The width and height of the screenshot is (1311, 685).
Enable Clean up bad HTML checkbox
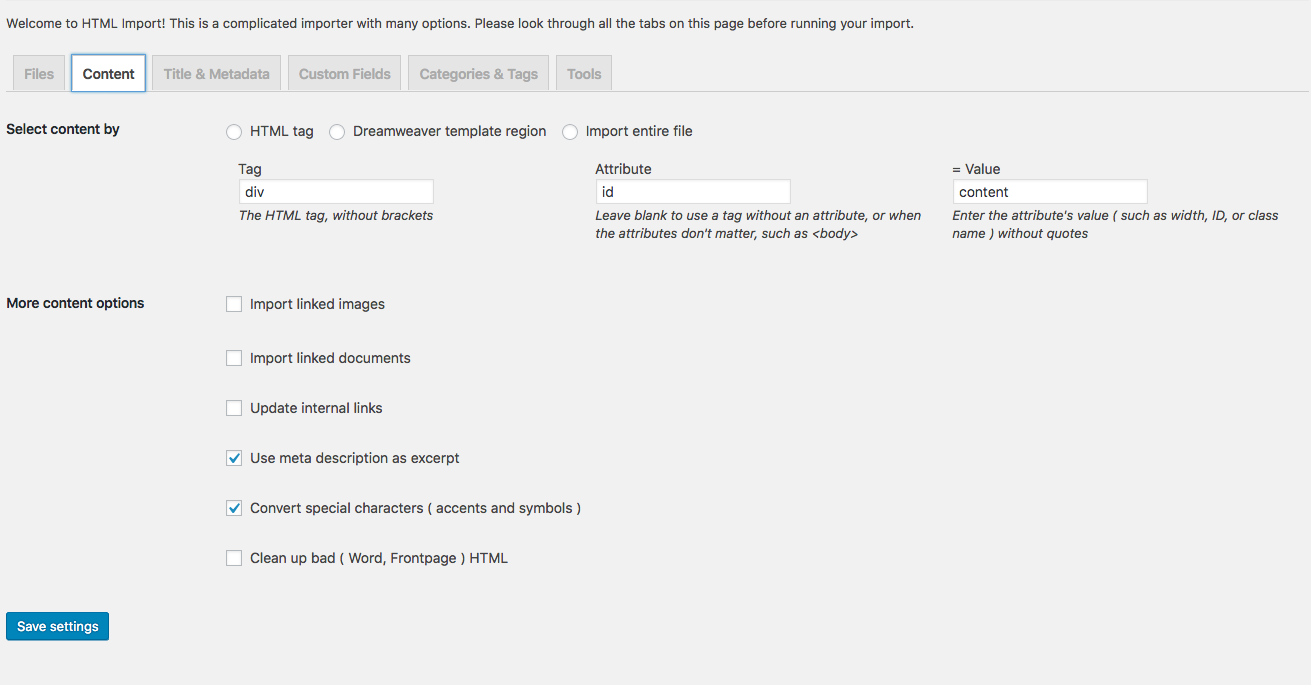pyautogui.click(x=234, y=558)
